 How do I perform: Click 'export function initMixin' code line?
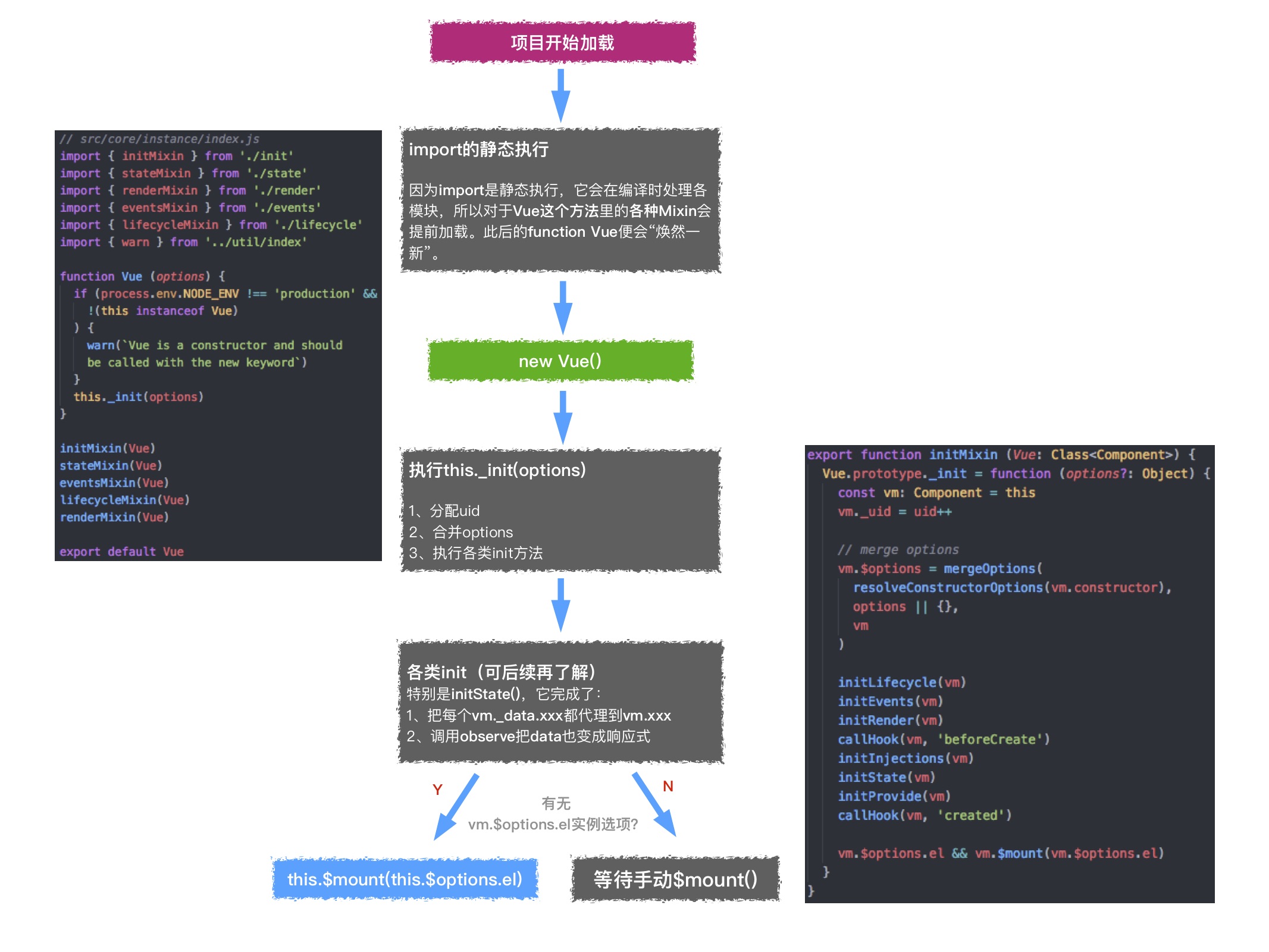(1001, 455)
